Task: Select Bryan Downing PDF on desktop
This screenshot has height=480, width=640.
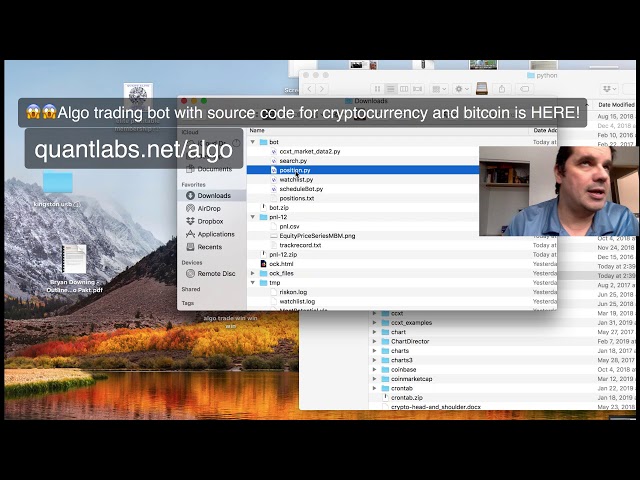Action: coord(74,259)
